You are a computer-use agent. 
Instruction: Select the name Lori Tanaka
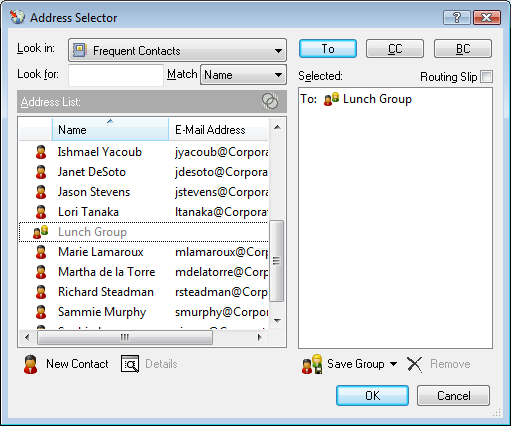click(88, 212)
